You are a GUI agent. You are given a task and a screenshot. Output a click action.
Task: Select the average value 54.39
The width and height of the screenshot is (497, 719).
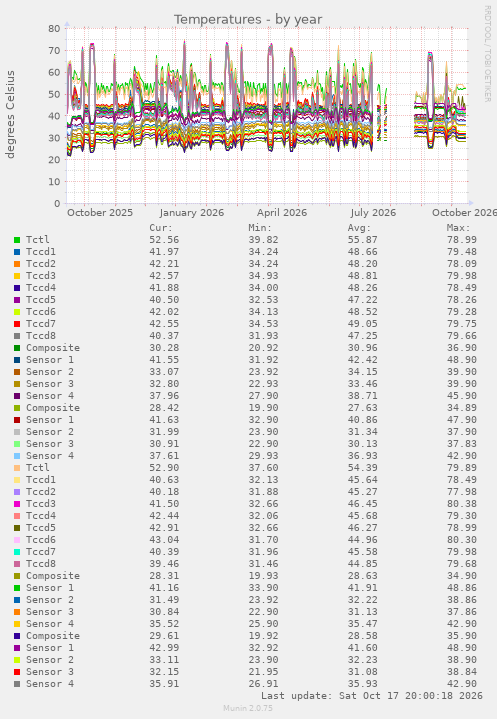pos(363,468)
